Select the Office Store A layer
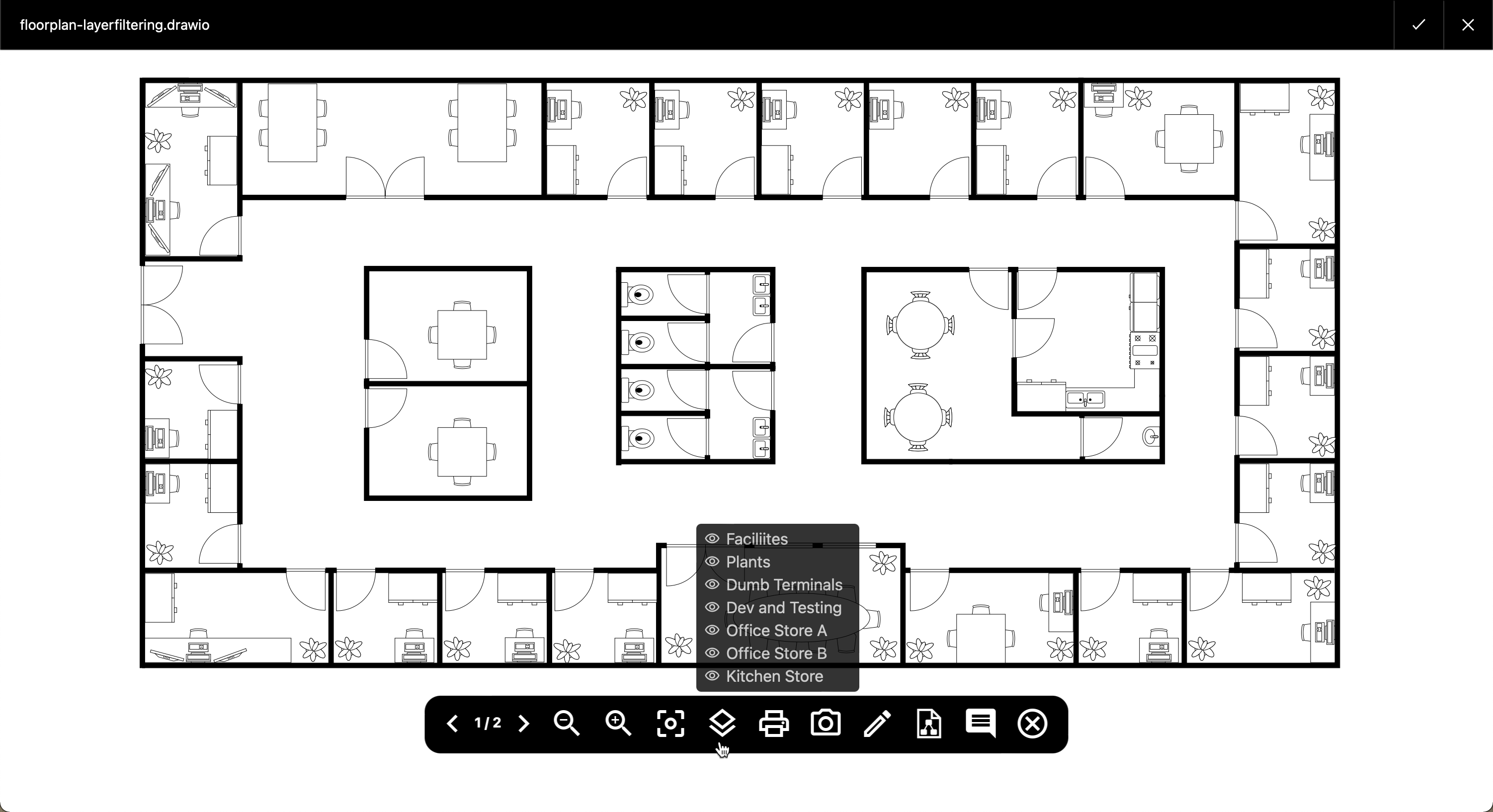 coord(776,630)
